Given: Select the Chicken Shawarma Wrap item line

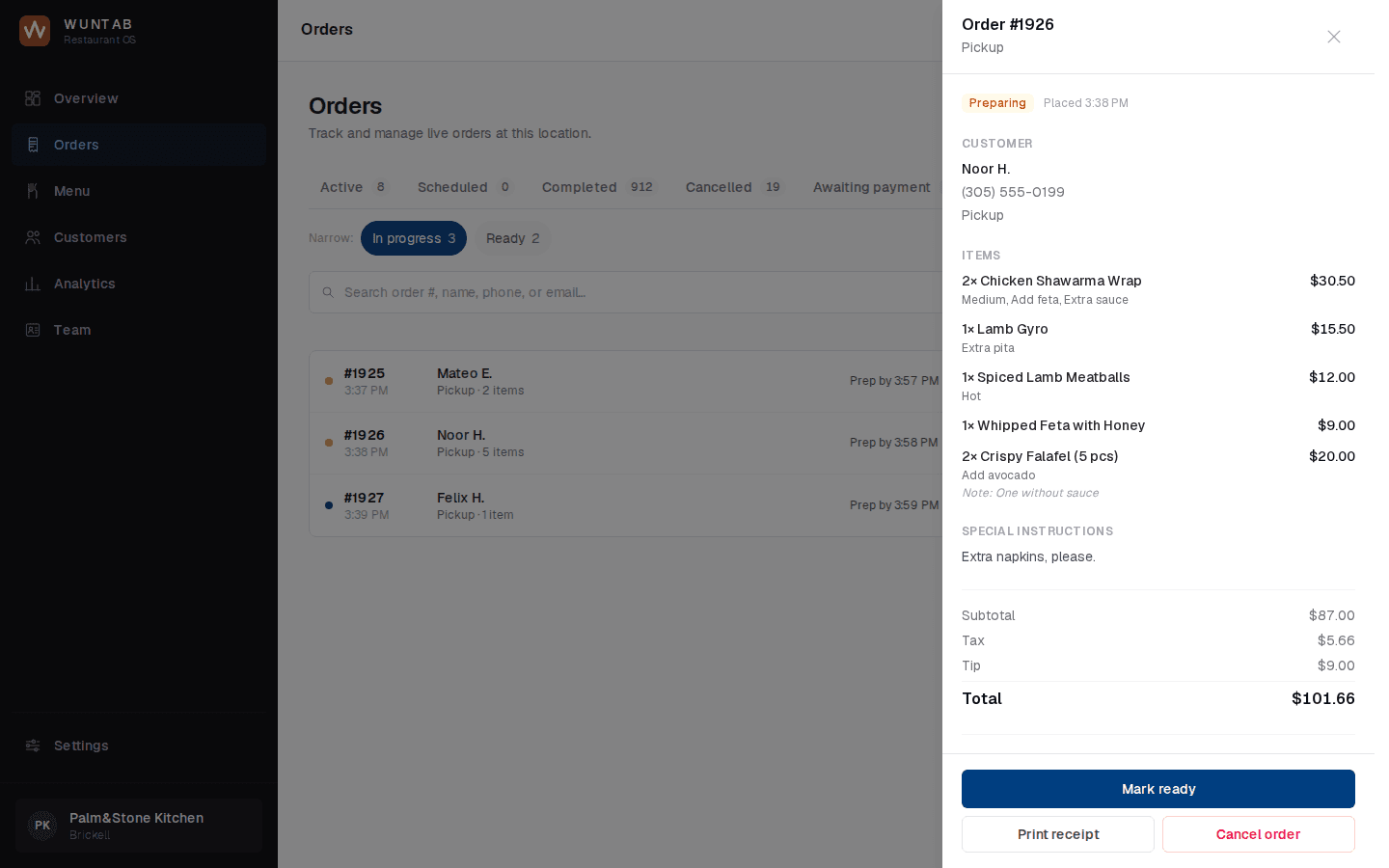Looking at the screenshot, I should 1158,289.
